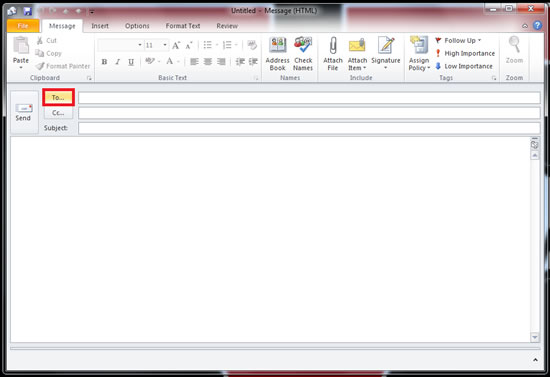This screenshot has height=377, width=550.
Task: Expand the People Pane caret
Action: pos(535,359)
